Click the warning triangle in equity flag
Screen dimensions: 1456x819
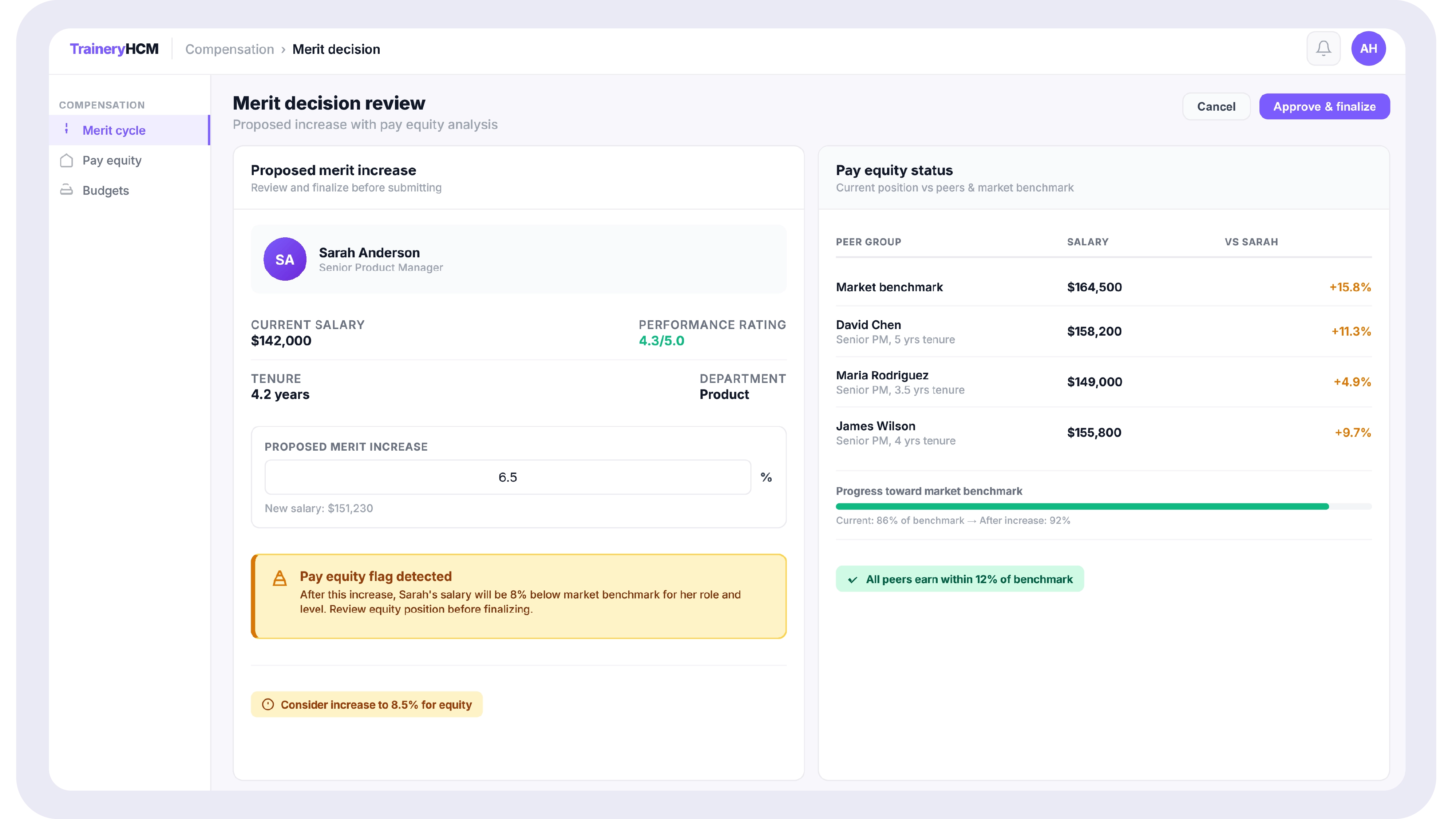tap(280, 578)
